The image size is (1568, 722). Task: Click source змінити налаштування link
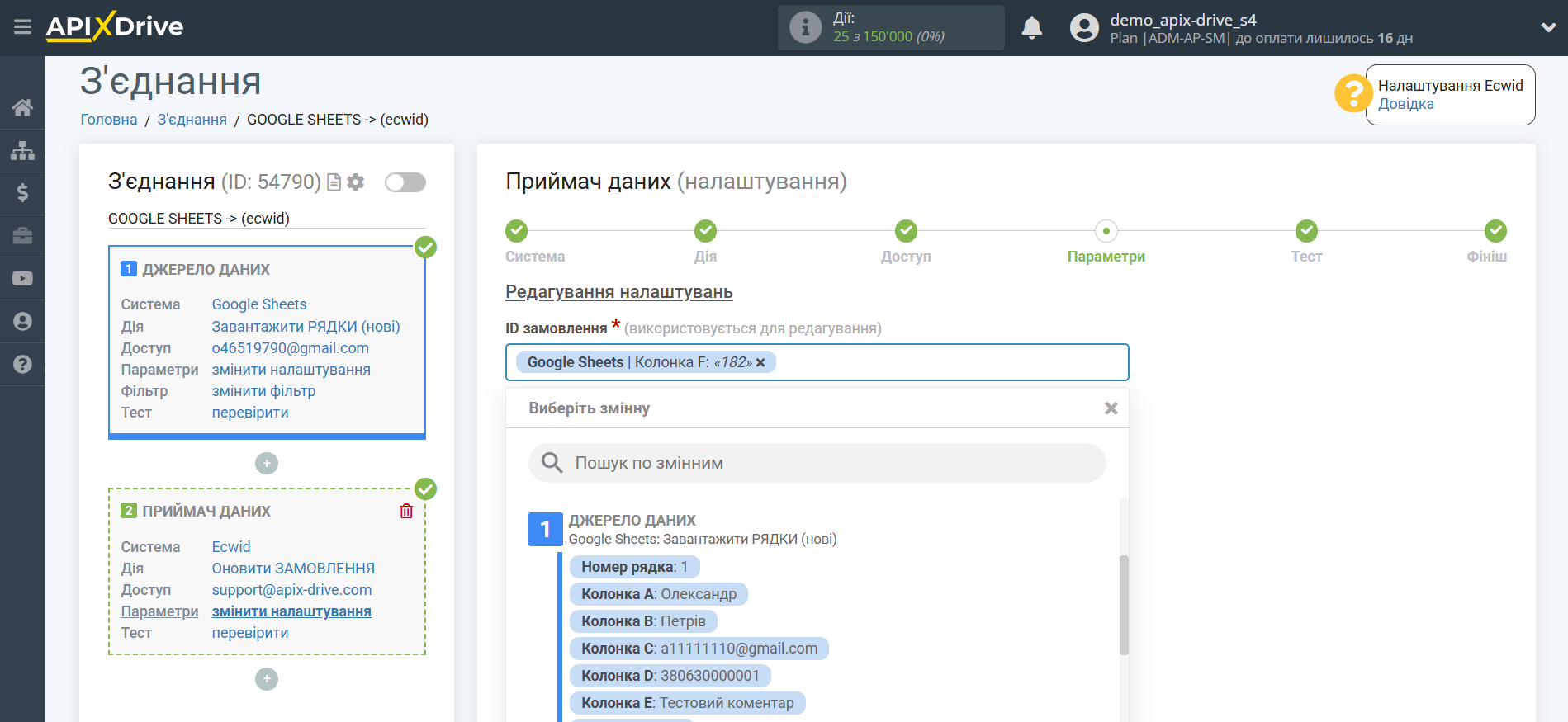coord(291,370)
